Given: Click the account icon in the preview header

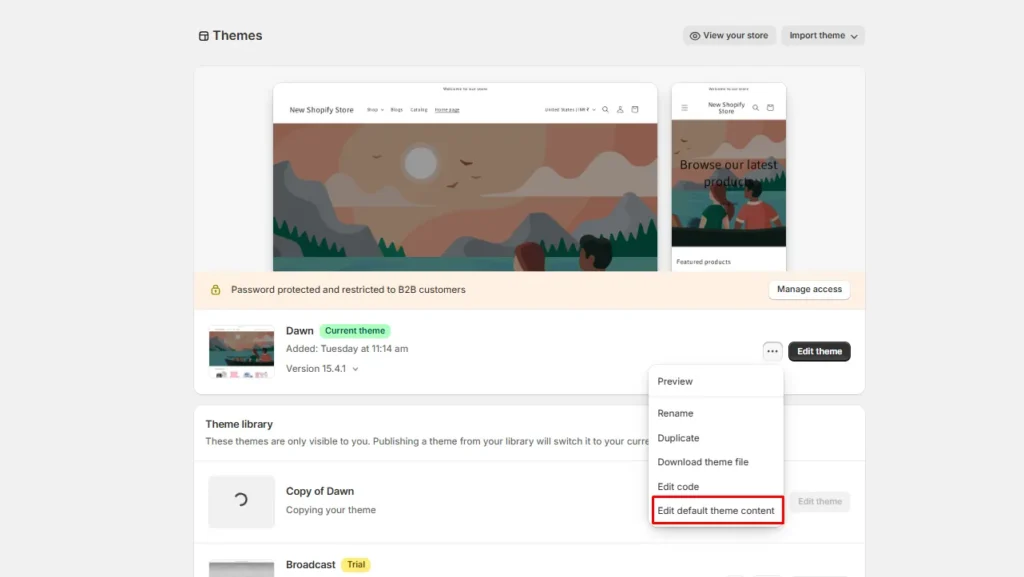Looking at the screenshot, I should click(x=620, y=109).
